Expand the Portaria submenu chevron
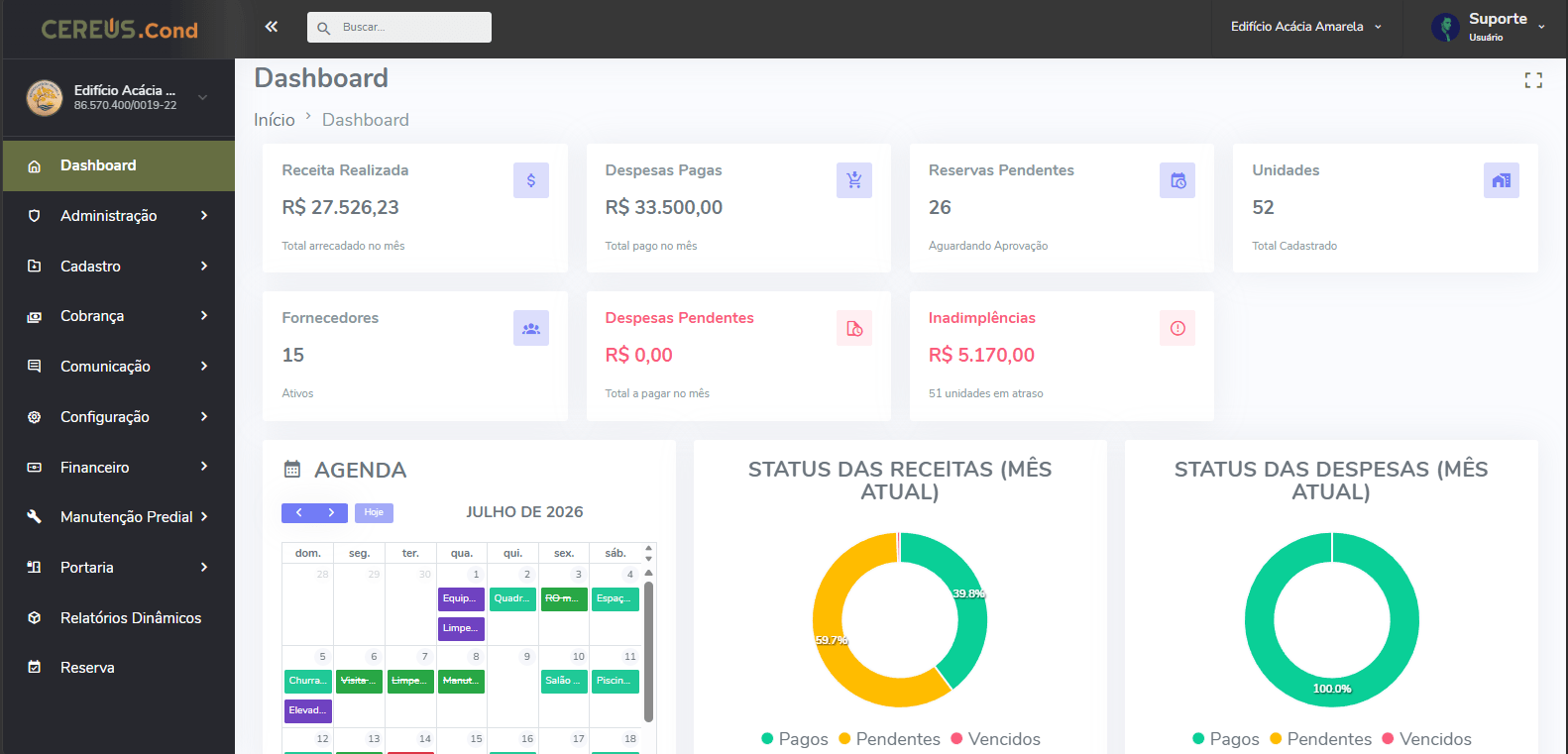 pyautogui.click(x=204, y=567)
